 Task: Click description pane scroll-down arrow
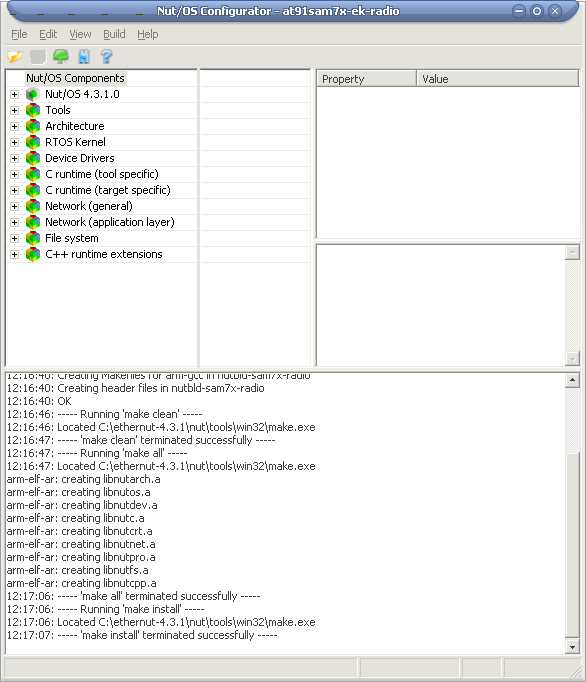pos(572,359)
